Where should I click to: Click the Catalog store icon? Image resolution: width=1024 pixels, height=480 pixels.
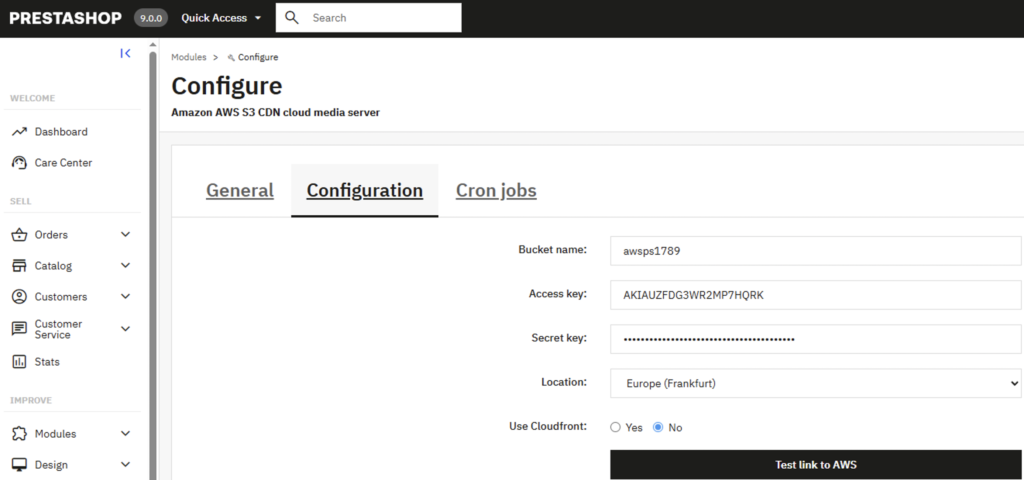[19, 266]
